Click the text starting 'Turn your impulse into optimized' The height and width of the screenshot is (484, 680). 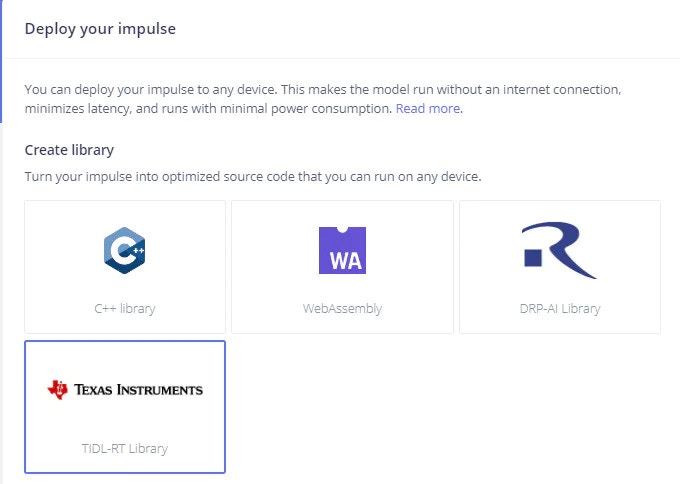[253, 177]
